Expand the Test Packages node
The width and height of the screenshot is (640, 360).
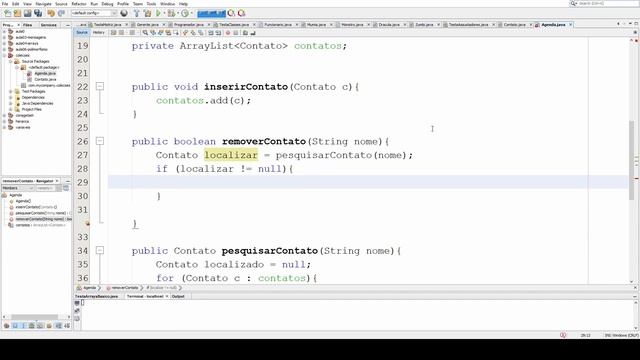[11, 91]
